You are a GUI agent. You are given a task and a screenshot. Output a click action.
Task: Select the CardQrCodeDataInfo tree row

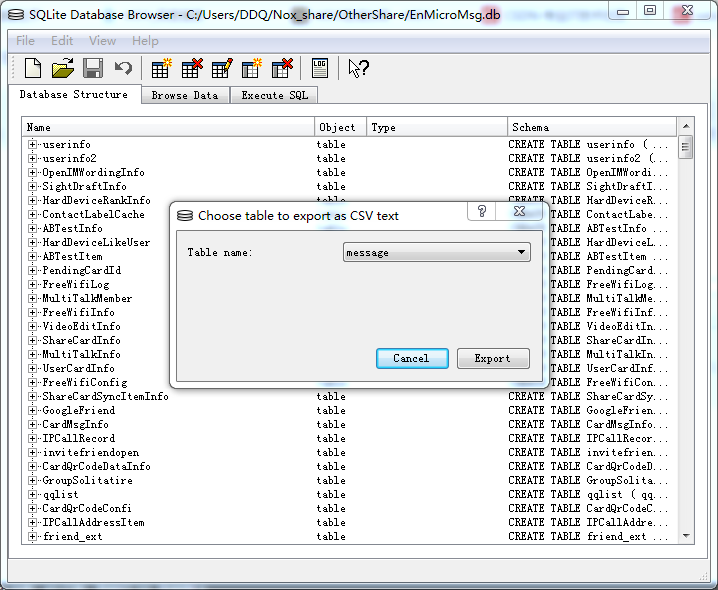coord(96,466)
